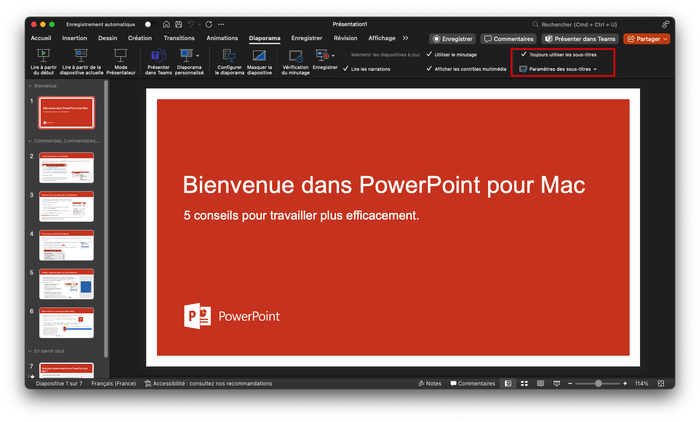This screenshot has height=422, width=700.
Task: Go to the Affichage tab
Action: (x=381, y=38)
